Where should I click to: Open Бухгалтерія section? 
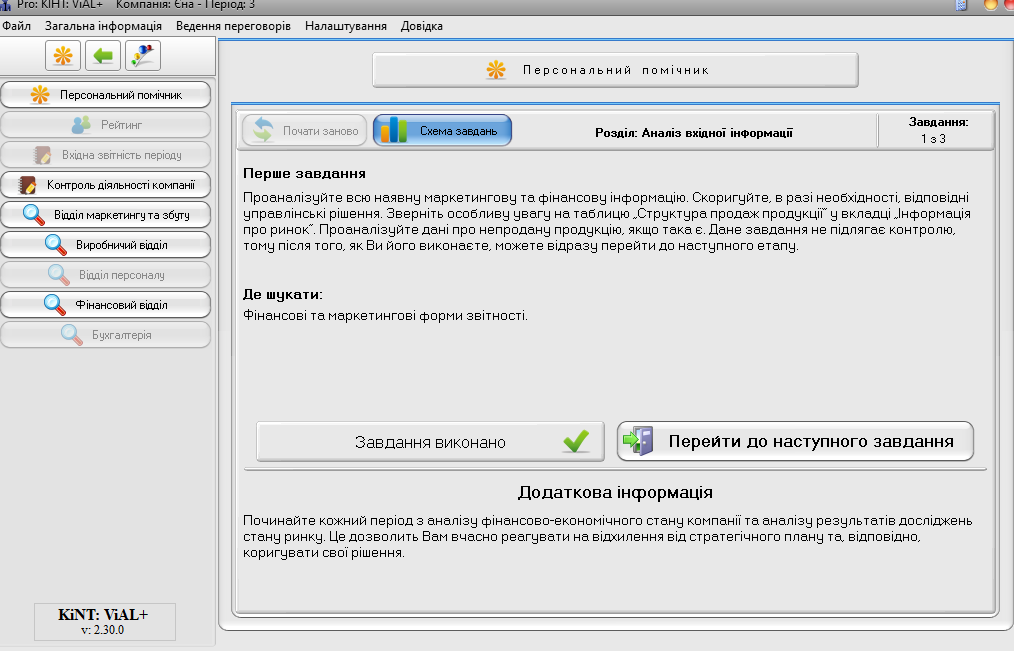106,335
